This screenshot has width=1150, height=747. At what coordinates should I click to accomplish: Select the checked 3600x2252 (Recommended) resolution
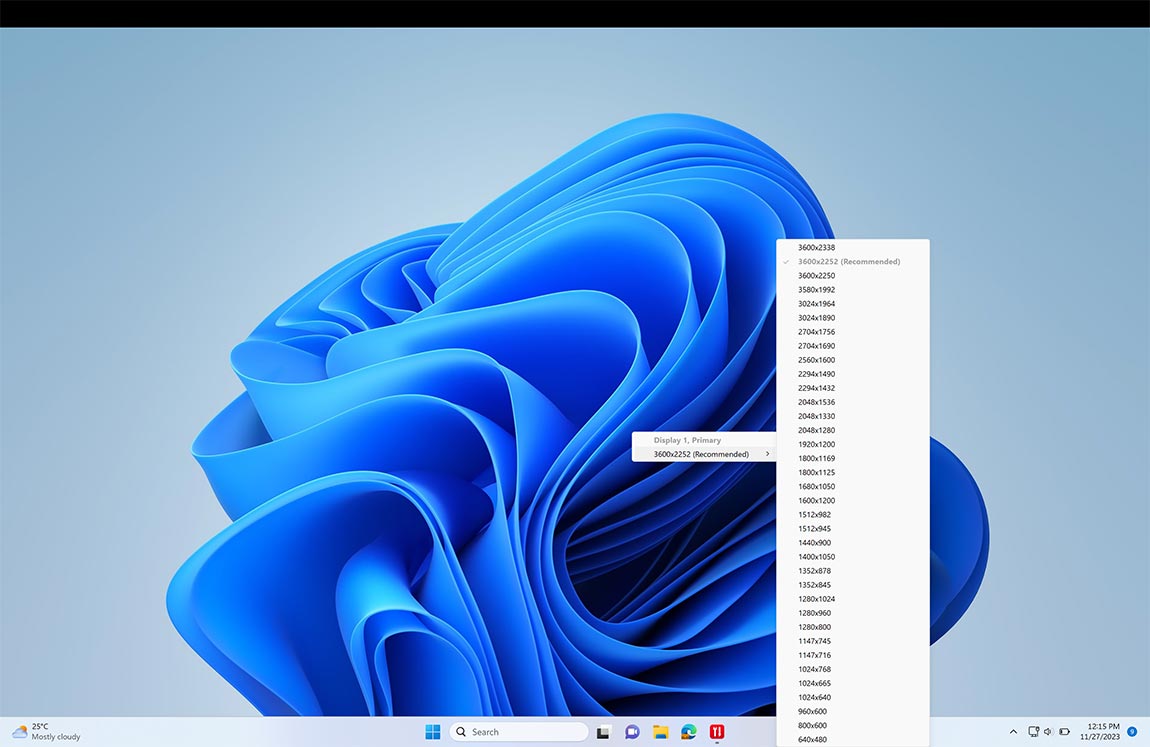click(848, 262)
